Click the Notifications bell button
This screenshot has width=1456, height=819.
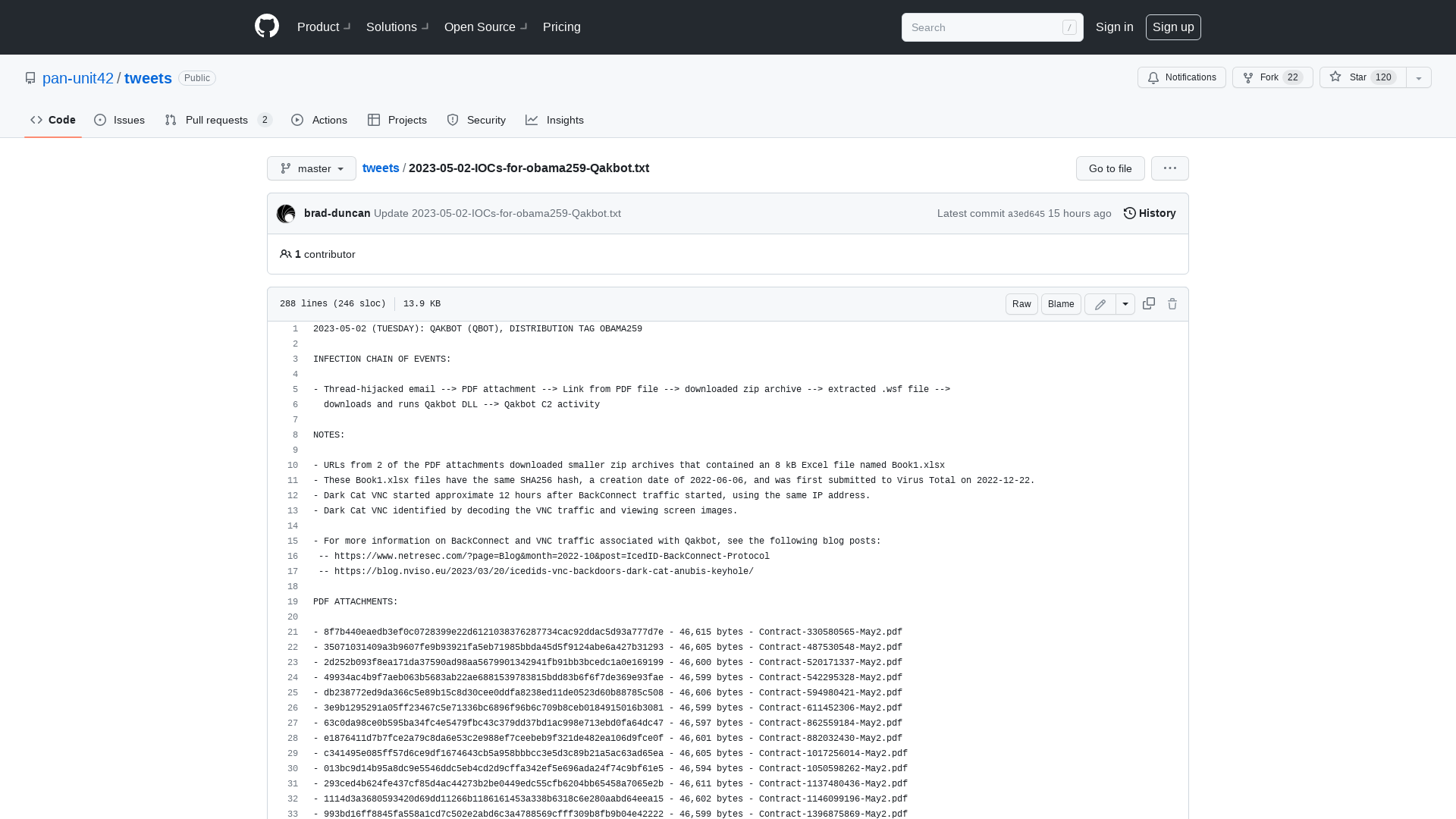pyautogui.click(x=1181, y=77)
